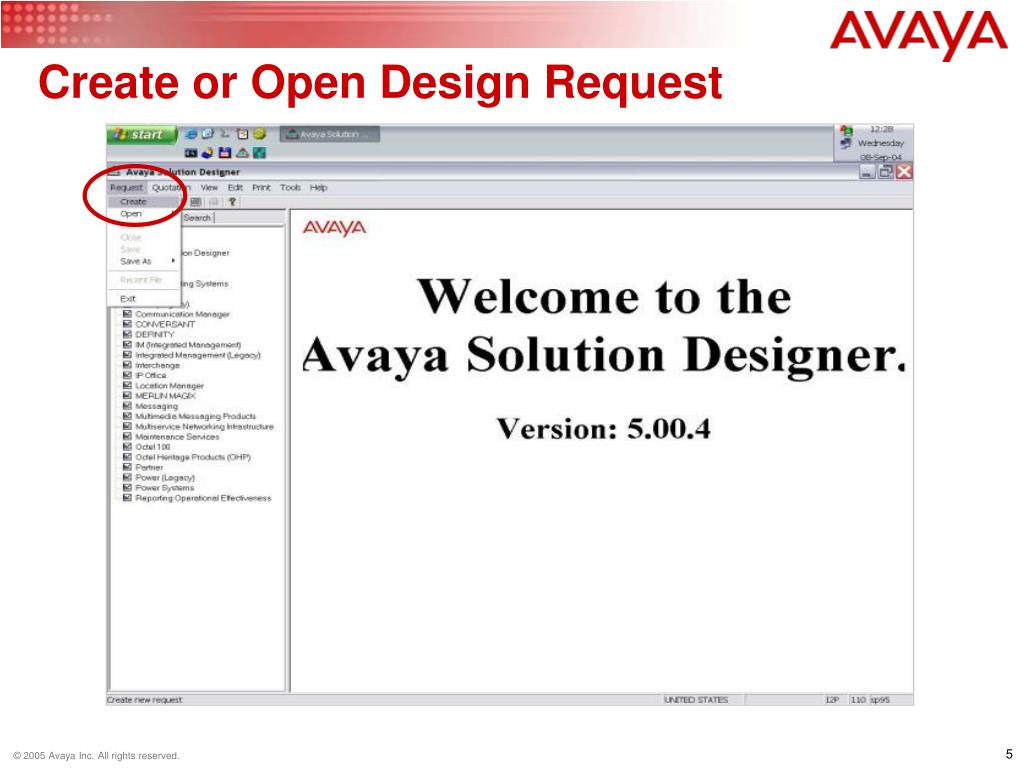Choose Create in the Request menu
Viewport: 1024px width, 768px height.
(144, 202)
